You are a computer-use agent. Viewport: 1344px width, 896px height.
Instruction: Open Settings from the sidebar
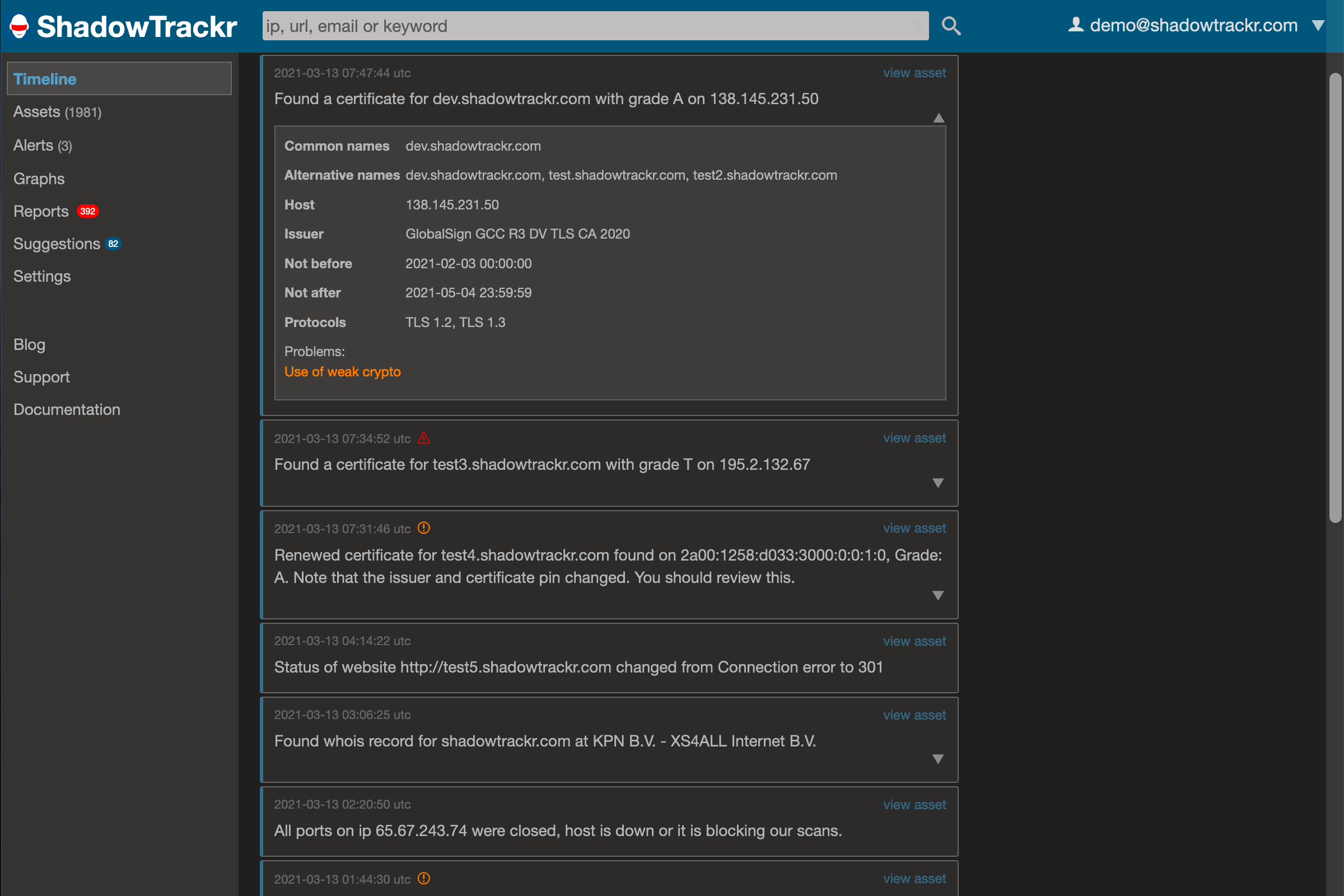point(41,276)
